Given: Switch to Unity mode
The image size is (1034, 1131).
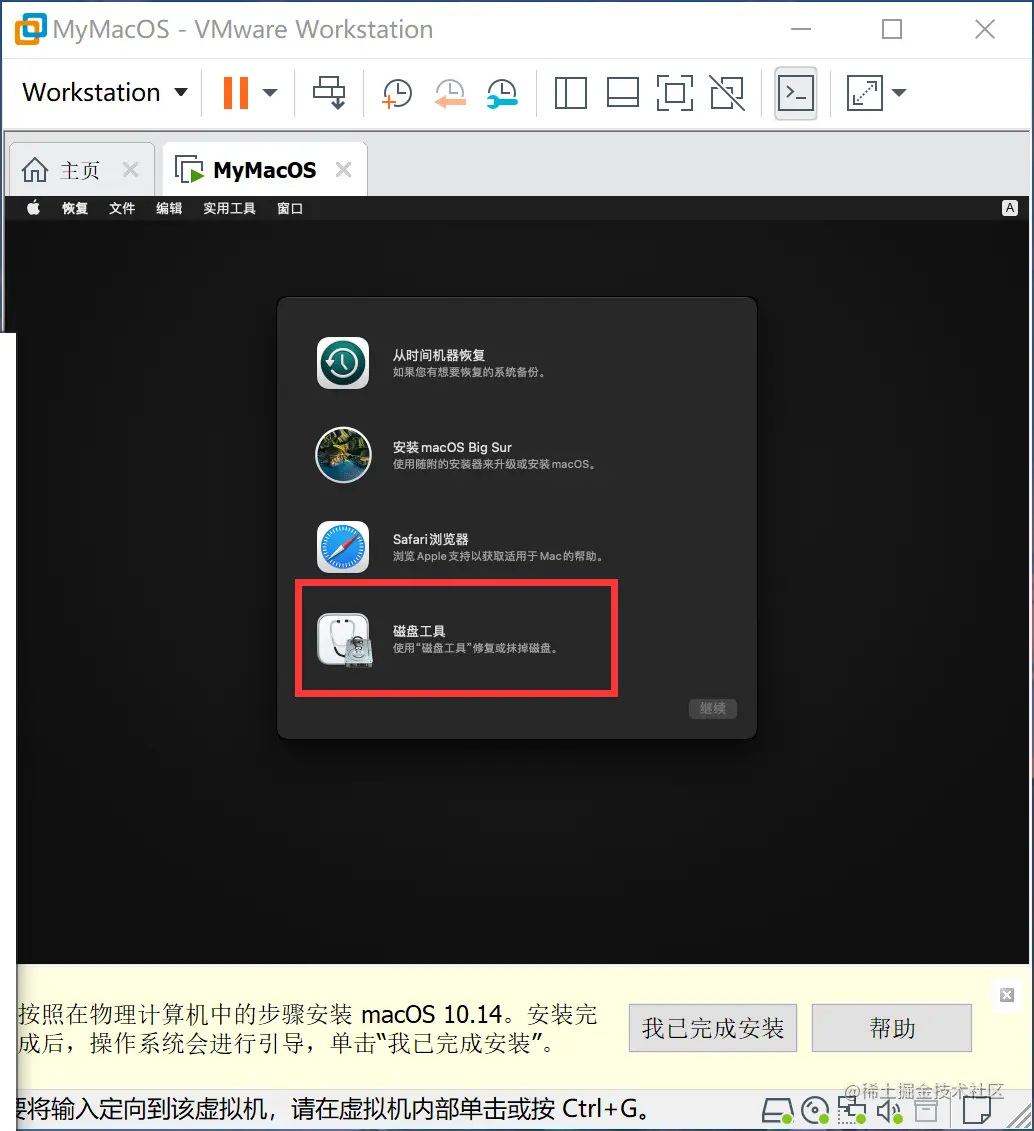Looking at the screenshot, I should [727, 93].
